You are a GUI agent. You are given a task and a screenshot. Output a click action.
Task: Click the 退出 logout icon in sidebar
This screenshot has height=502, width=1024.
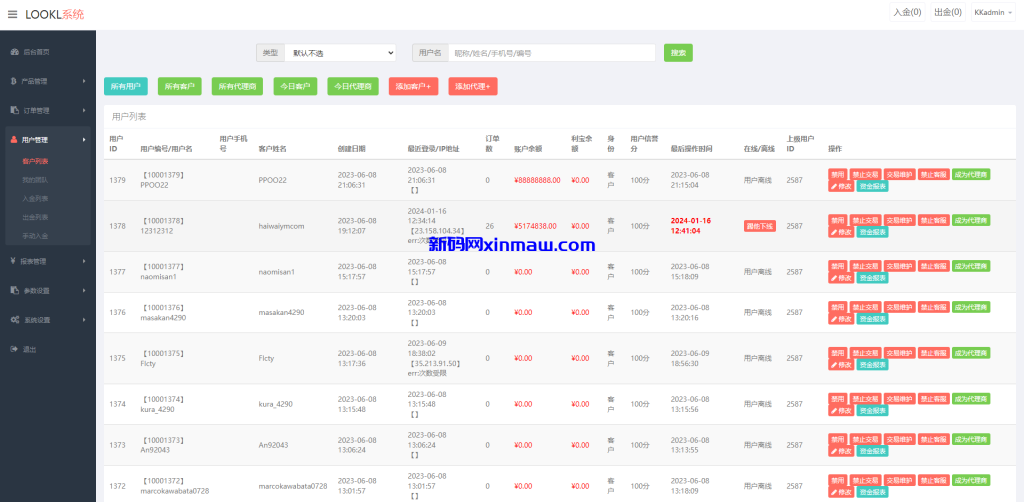[14, 349]
